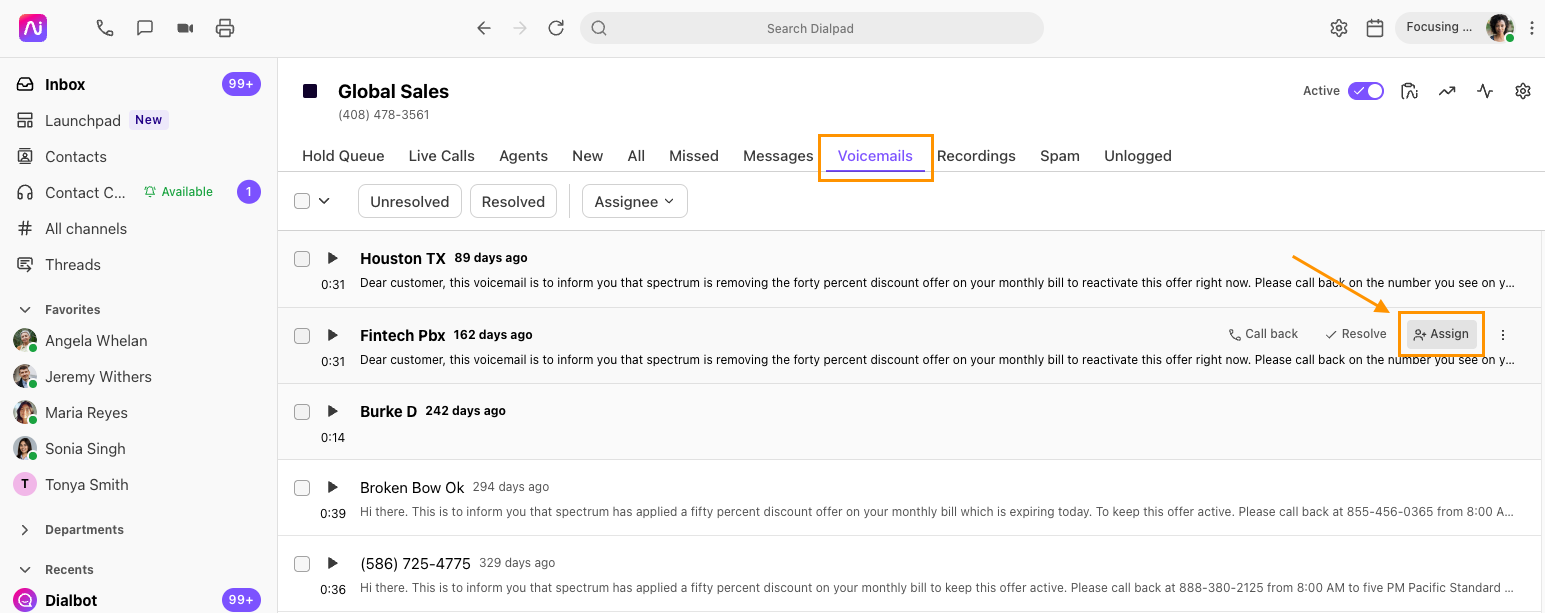This screenshot has height=613, width=1545.
Task: Select the Fintech Pbx voicemail checkbox
Action: [x=302, y=336]
